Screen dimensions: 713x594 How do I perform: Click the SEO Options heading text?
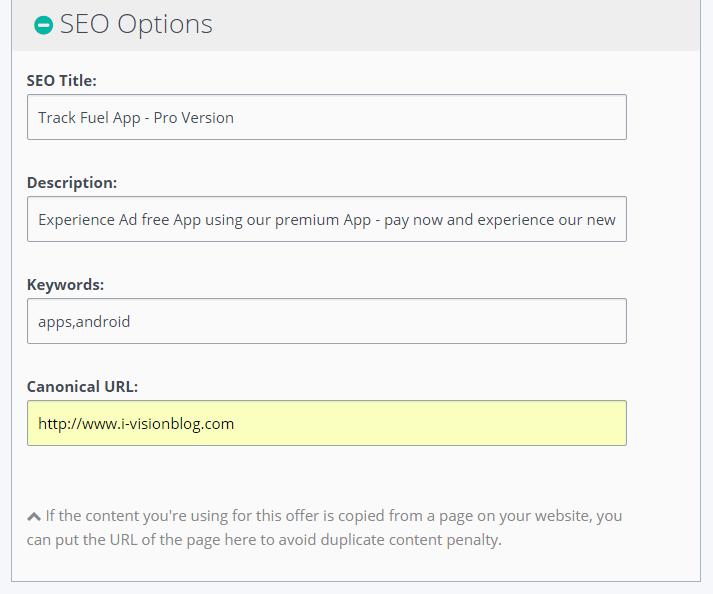coord(136,24)
